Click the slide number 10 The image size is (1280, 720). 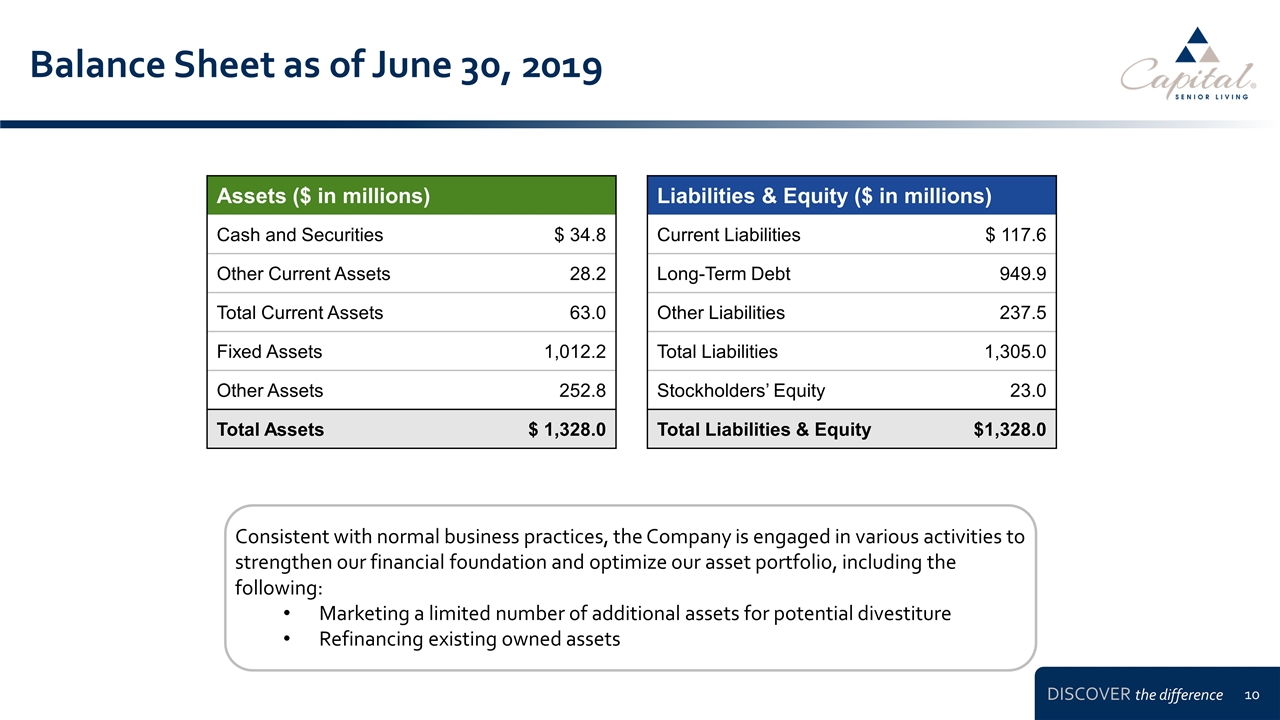tap(1252, 695)
